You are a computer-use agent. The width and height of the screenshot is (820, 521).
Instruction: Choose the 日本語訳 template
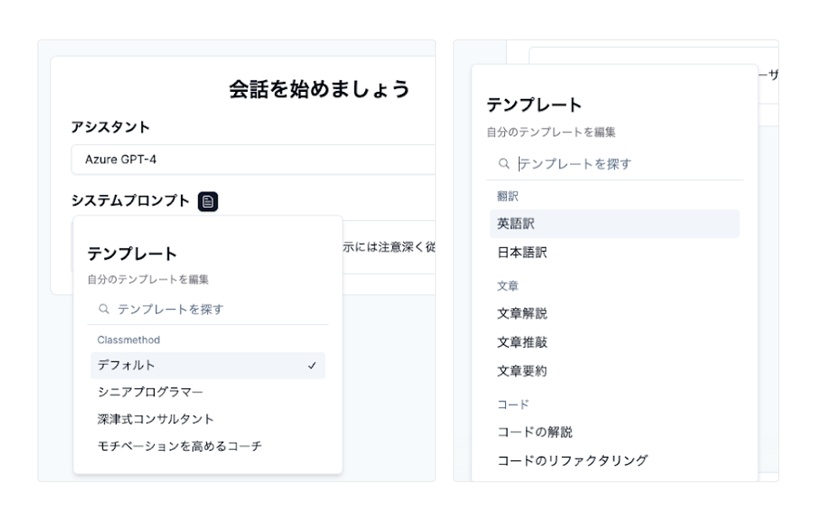click(522, 253)
